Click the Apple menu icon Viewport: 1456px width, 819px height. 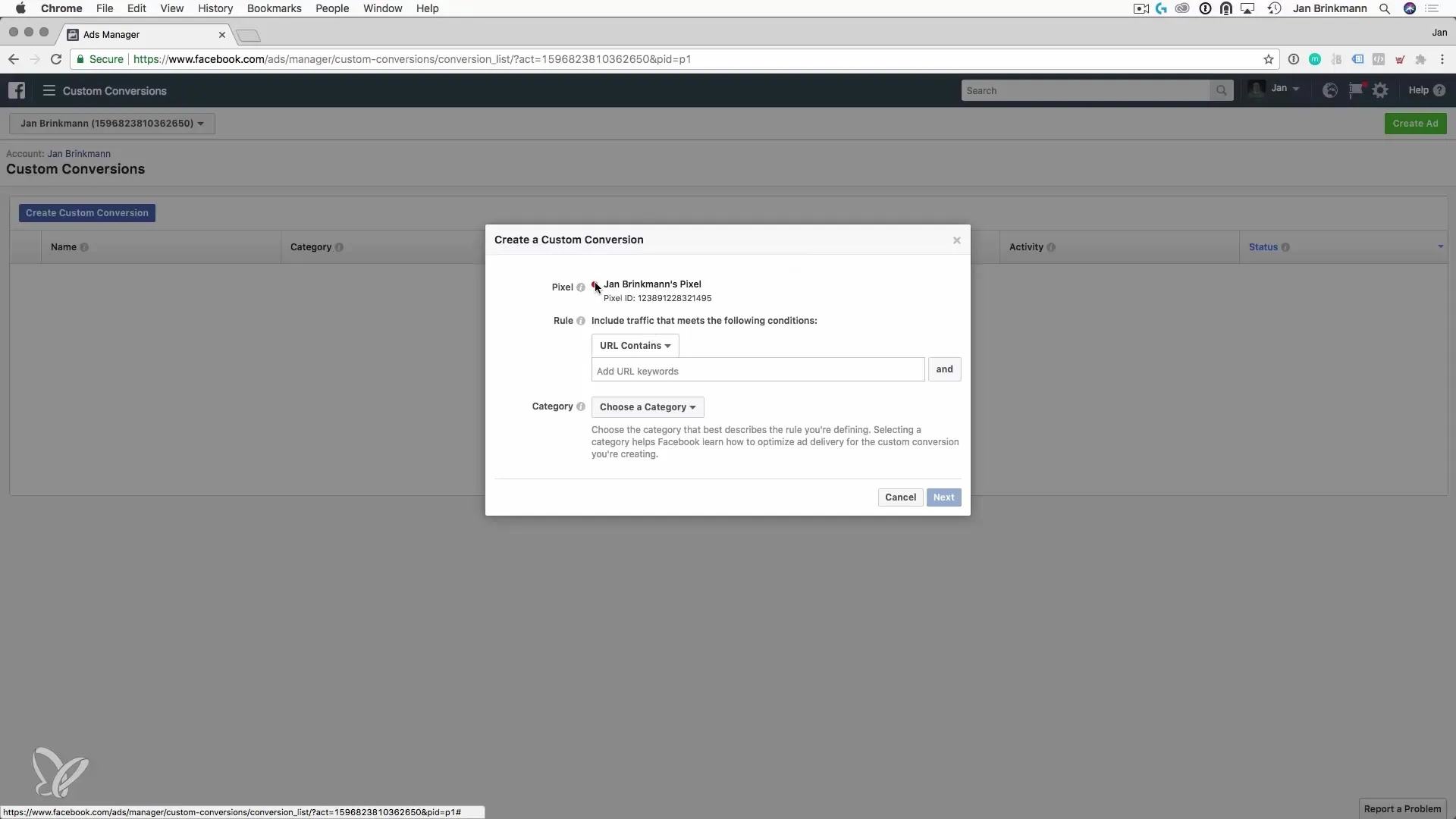point(20,8)
